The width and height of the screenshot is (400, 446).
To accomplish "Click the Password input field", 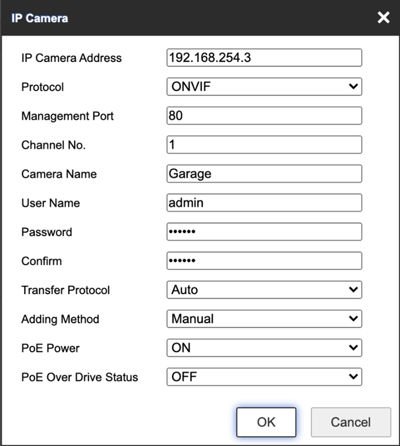I will 264,232.
